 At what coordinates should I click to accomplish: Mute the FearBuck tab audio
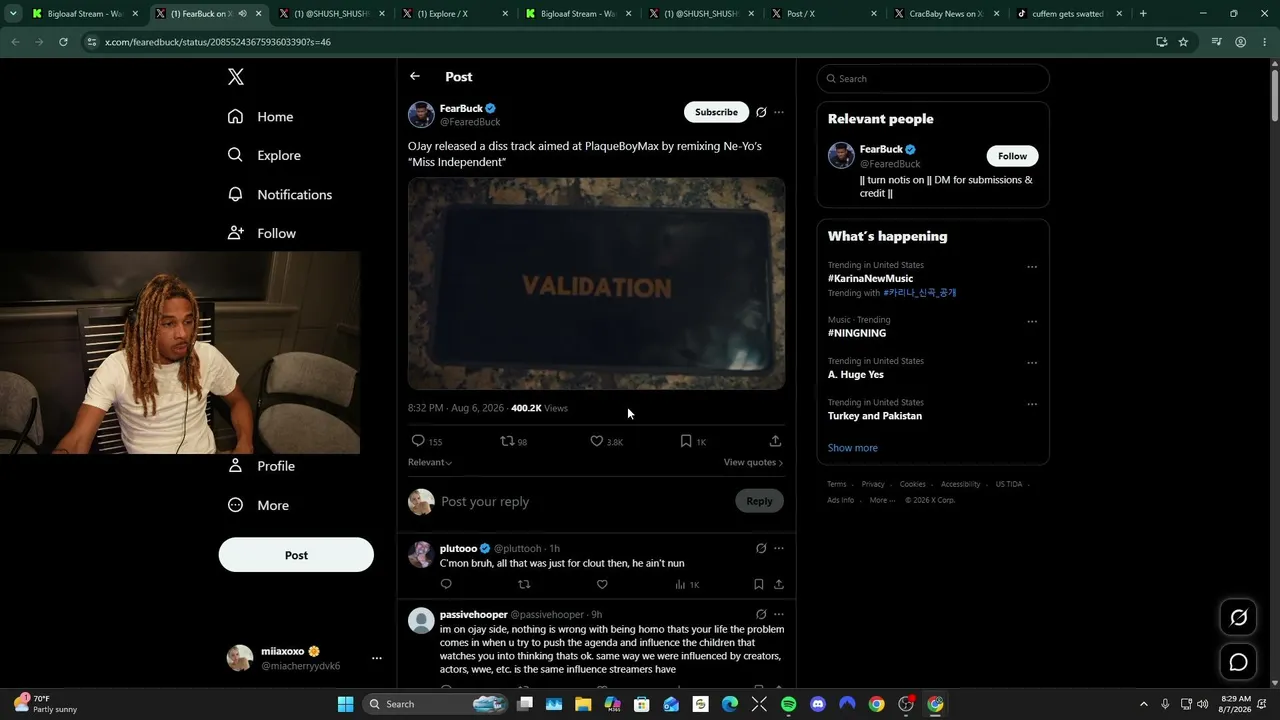pyautogui.click(x=242, y=14)
